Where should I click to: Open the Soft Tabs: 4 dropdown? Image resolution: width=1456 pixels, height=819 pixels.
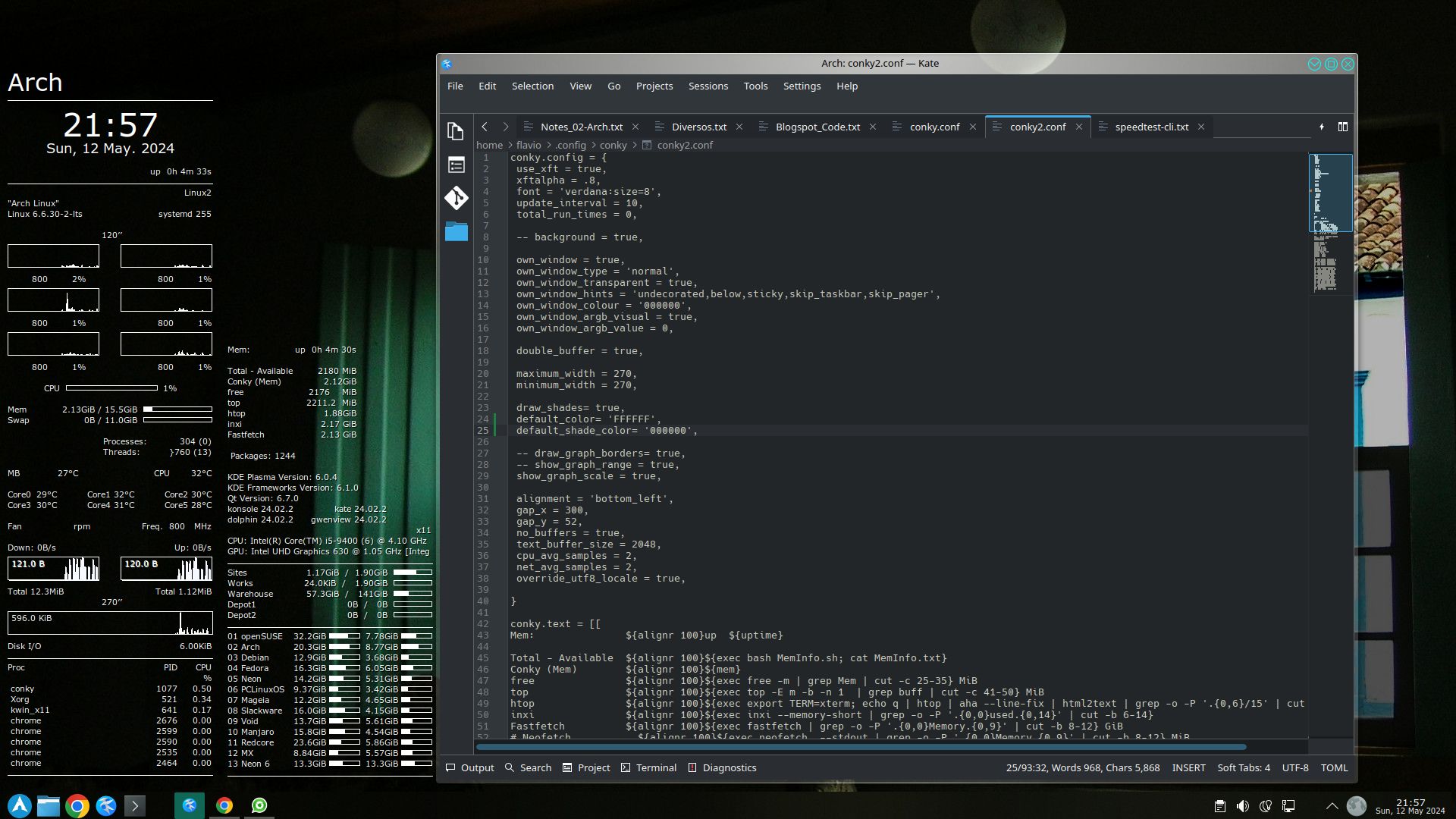tap(1243, 767)
